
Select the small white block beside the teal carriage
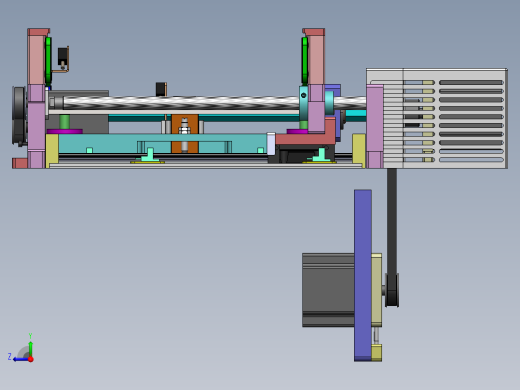coord(271,144)
